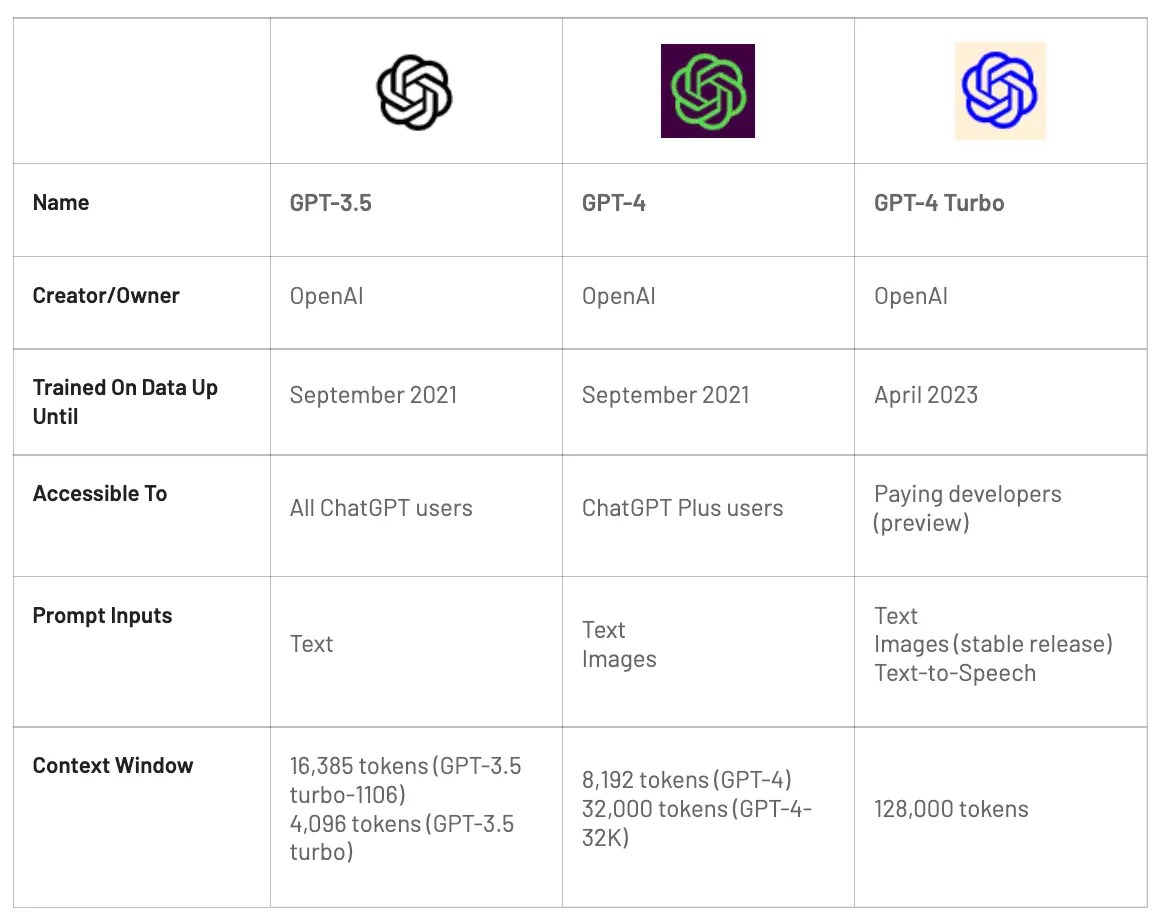The height and width of the screenshot is (924, 1162).
Task: Click the Paying developers (preview) cell
Action: [x=967, y=508]
